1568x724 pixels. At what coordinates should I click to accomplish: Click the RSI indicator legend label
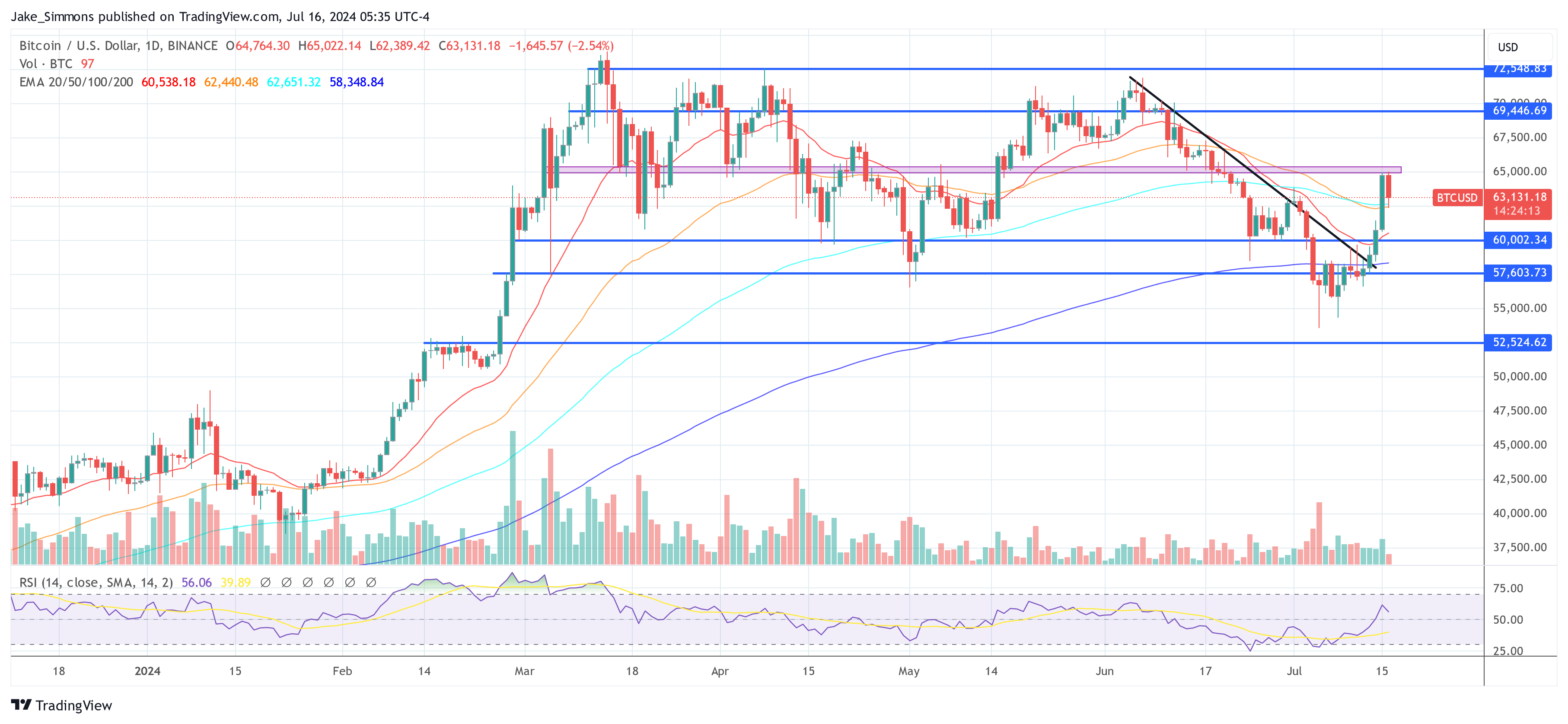tap(96, 582)
